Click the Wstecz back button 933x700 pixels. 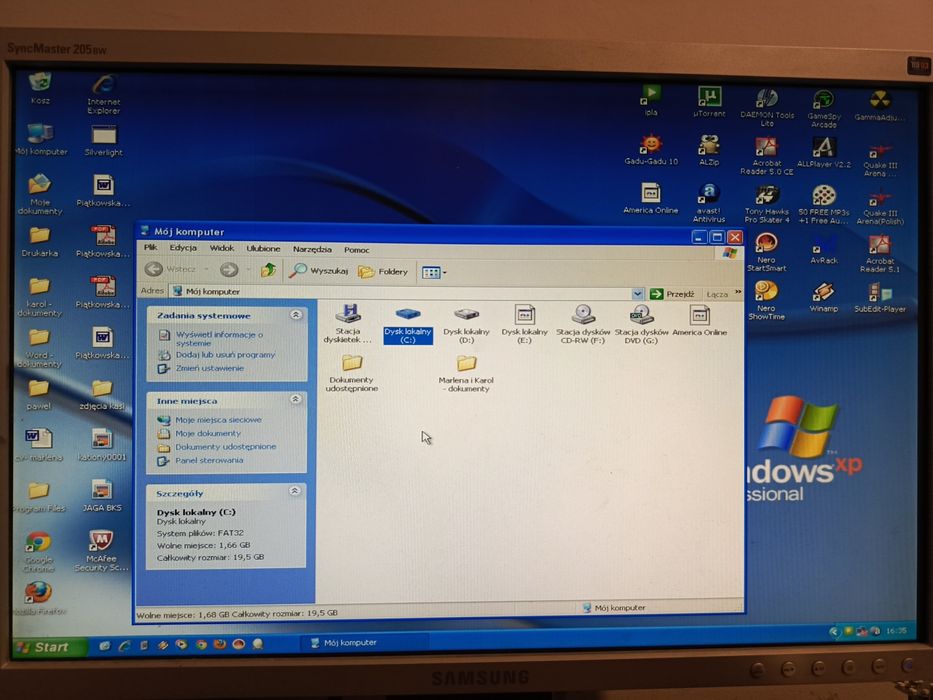170,269
